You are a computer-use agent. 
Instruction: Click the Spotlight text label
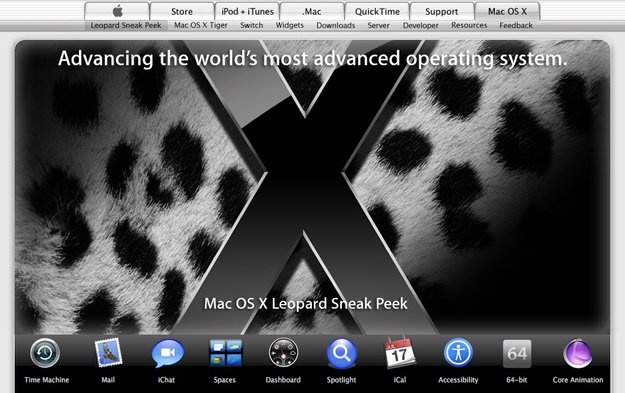[341, 380]
